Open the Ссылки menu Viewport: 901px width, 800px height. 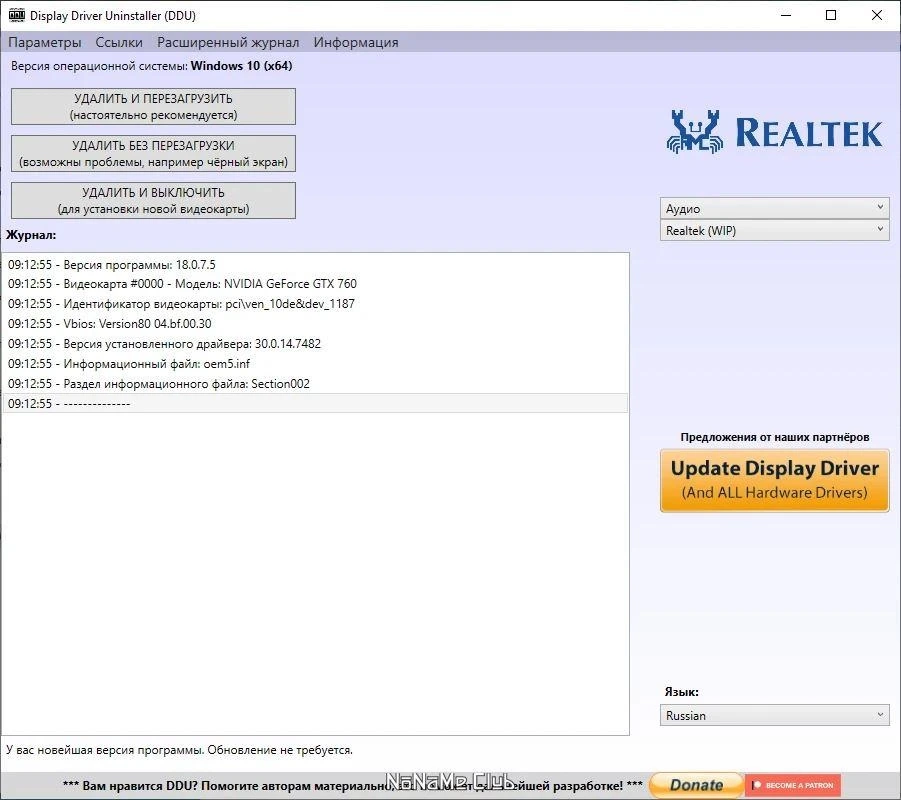119,42
